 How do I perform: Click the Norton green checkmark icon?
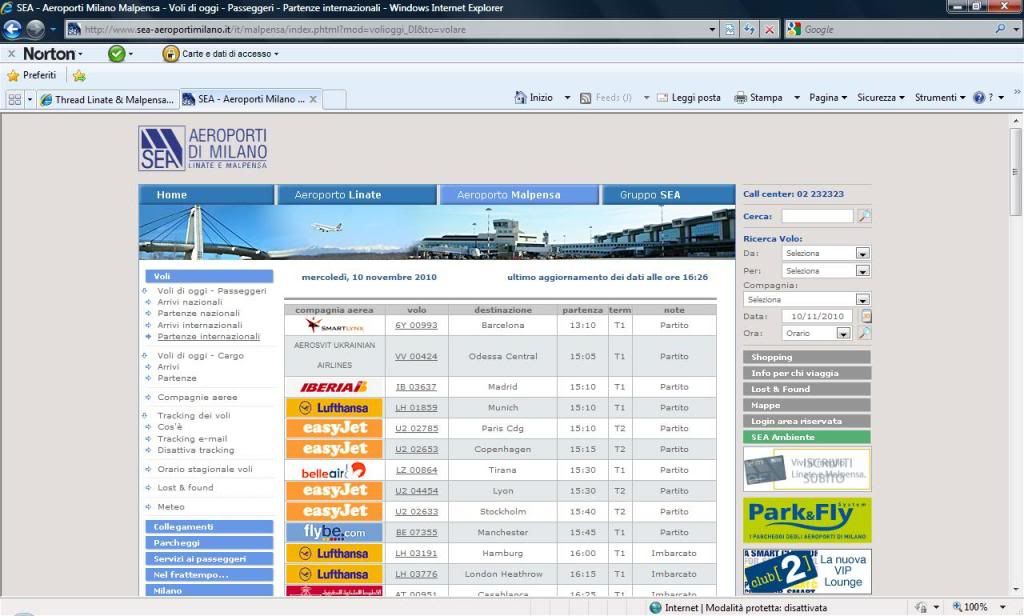[116, 54]
